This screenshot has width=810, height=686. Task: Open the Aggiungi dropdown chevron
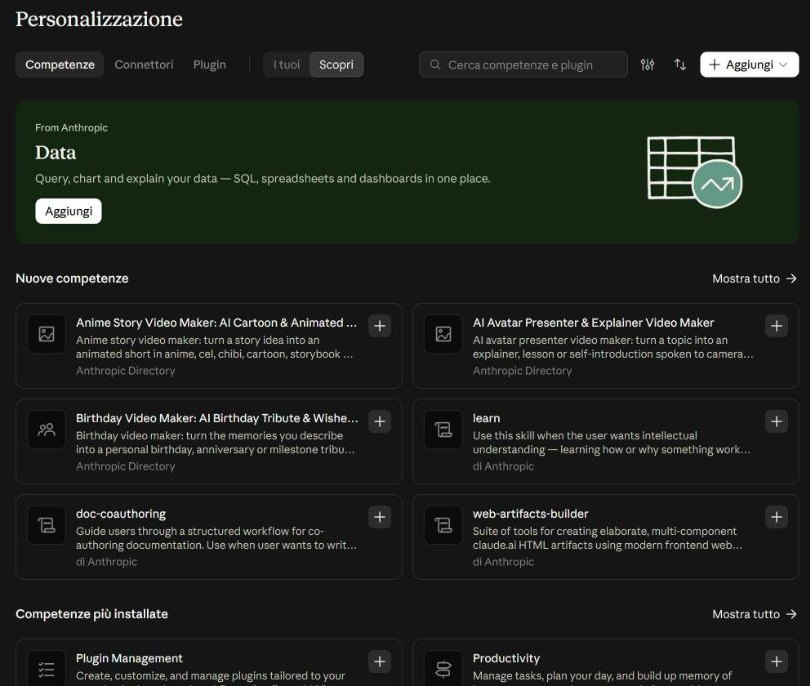pos(783,65)
